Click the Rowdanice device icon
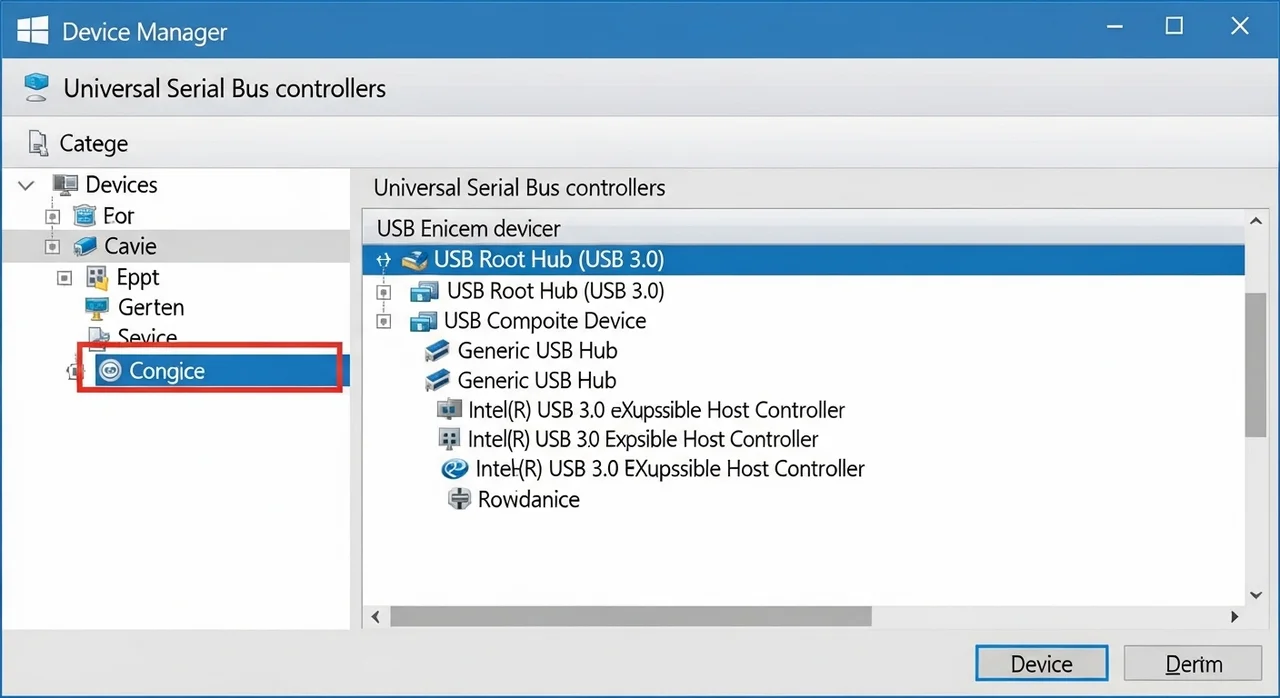The width and height of the screenshot is (1280, 698). click(x=459, y=499)
